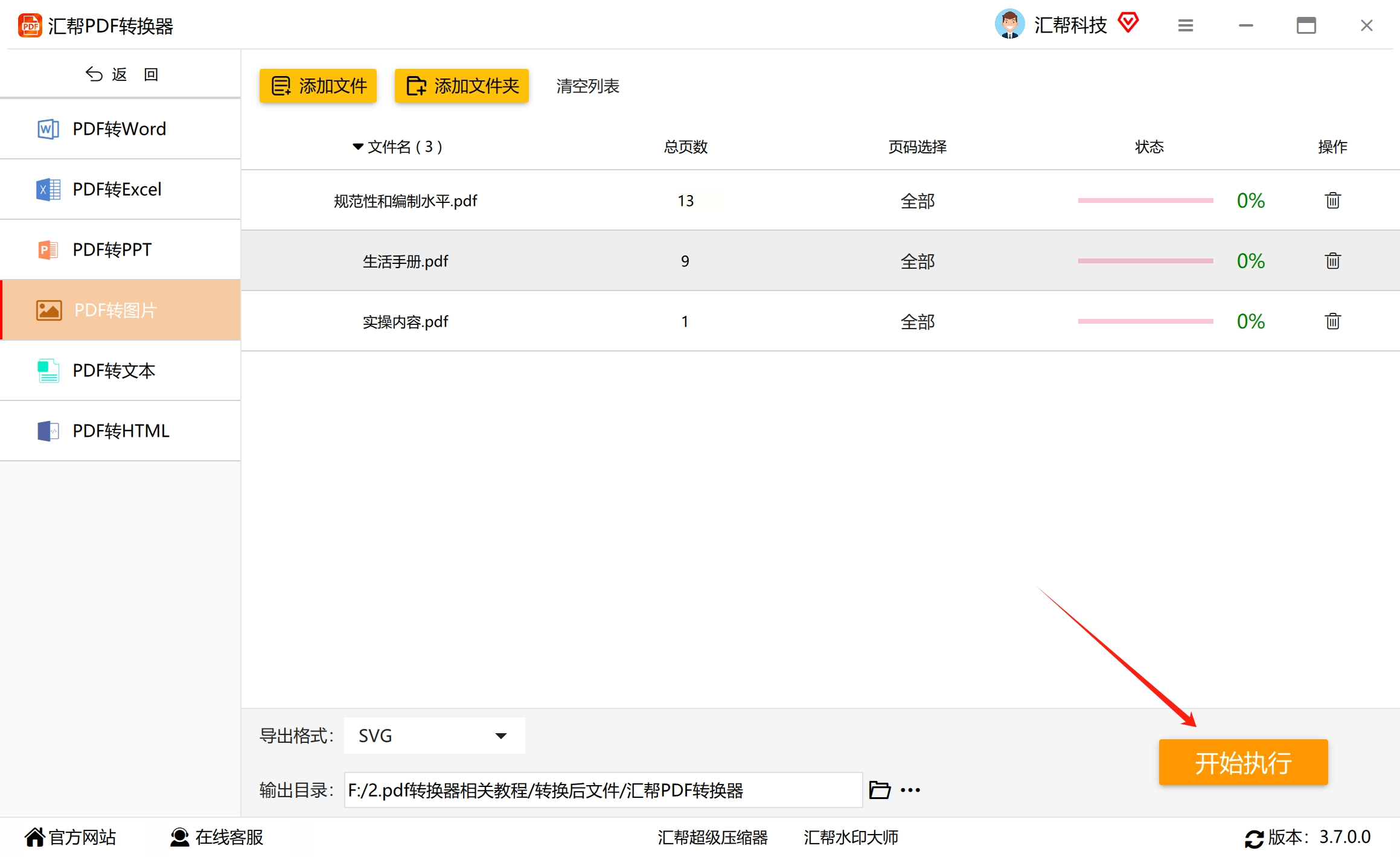Open the hamburger menu in title bar
The height and width of the screenshot is (857, 1400).
click(1185, 25)
